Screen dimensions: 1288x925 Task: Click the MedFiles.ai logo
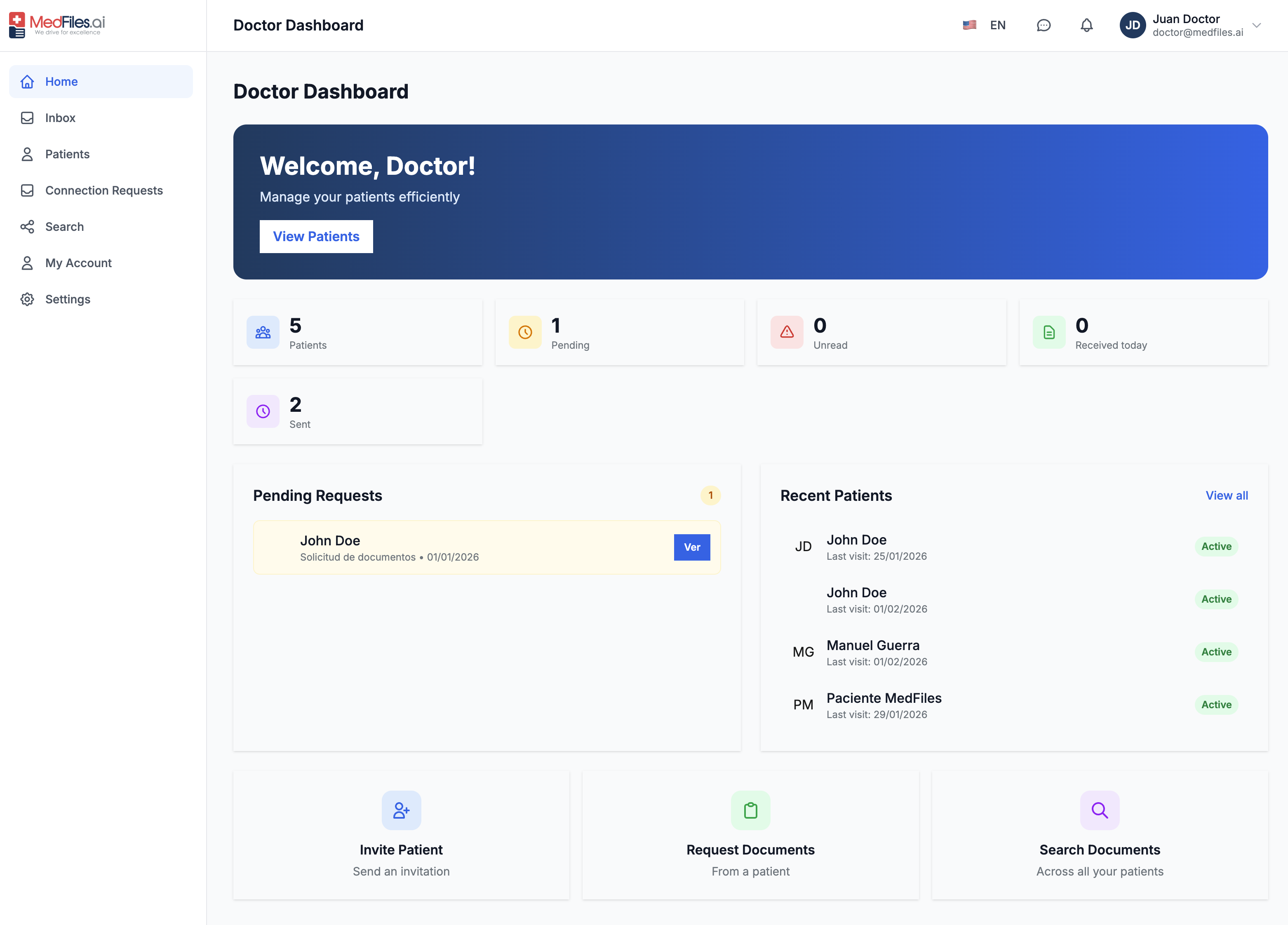[57, 25]
